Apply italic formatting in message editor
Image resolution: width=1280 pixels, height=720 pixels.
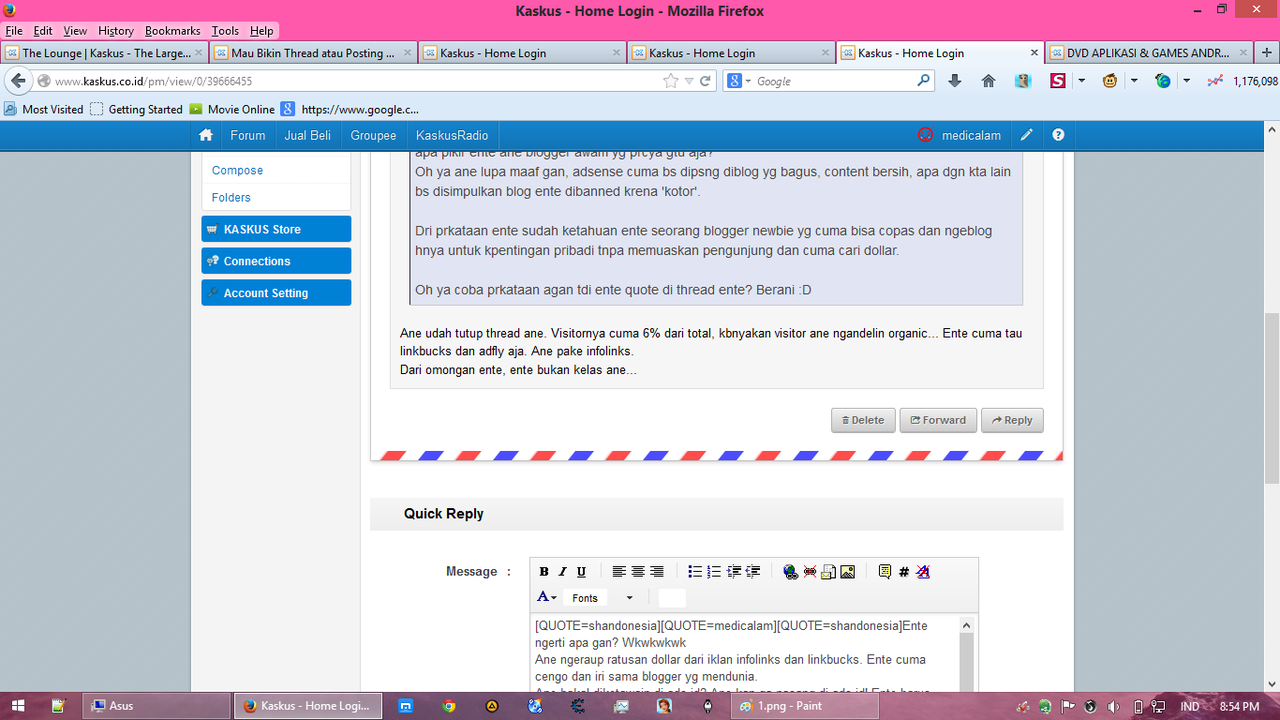563,572
